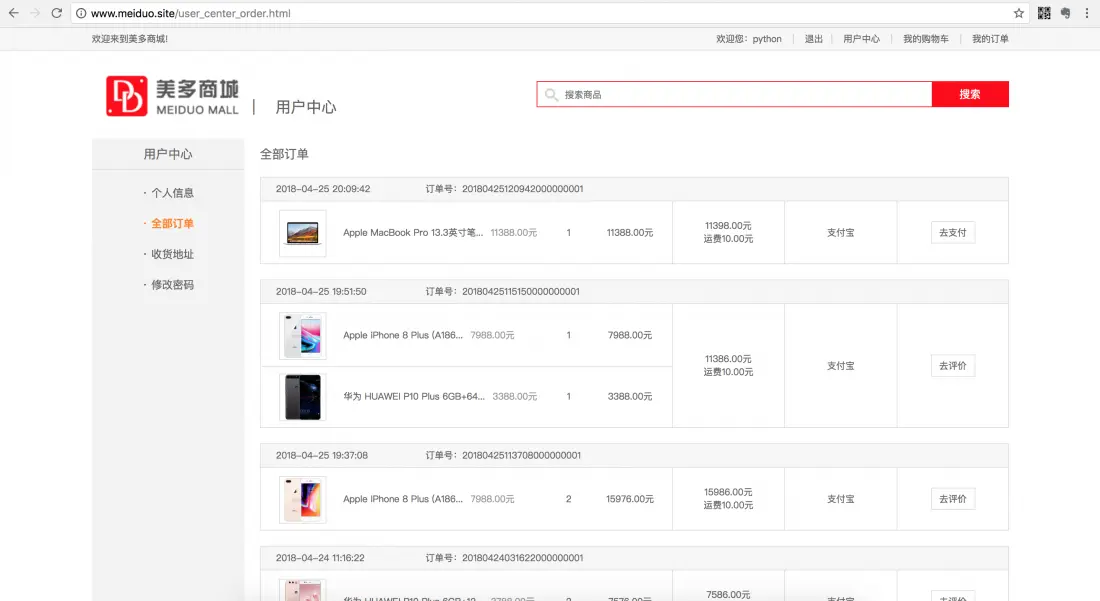Click the Apple MacBook Pro 13.3英寸 product name
The width and height of the screenshot is (1100, 601).
[x=412, y=232]
